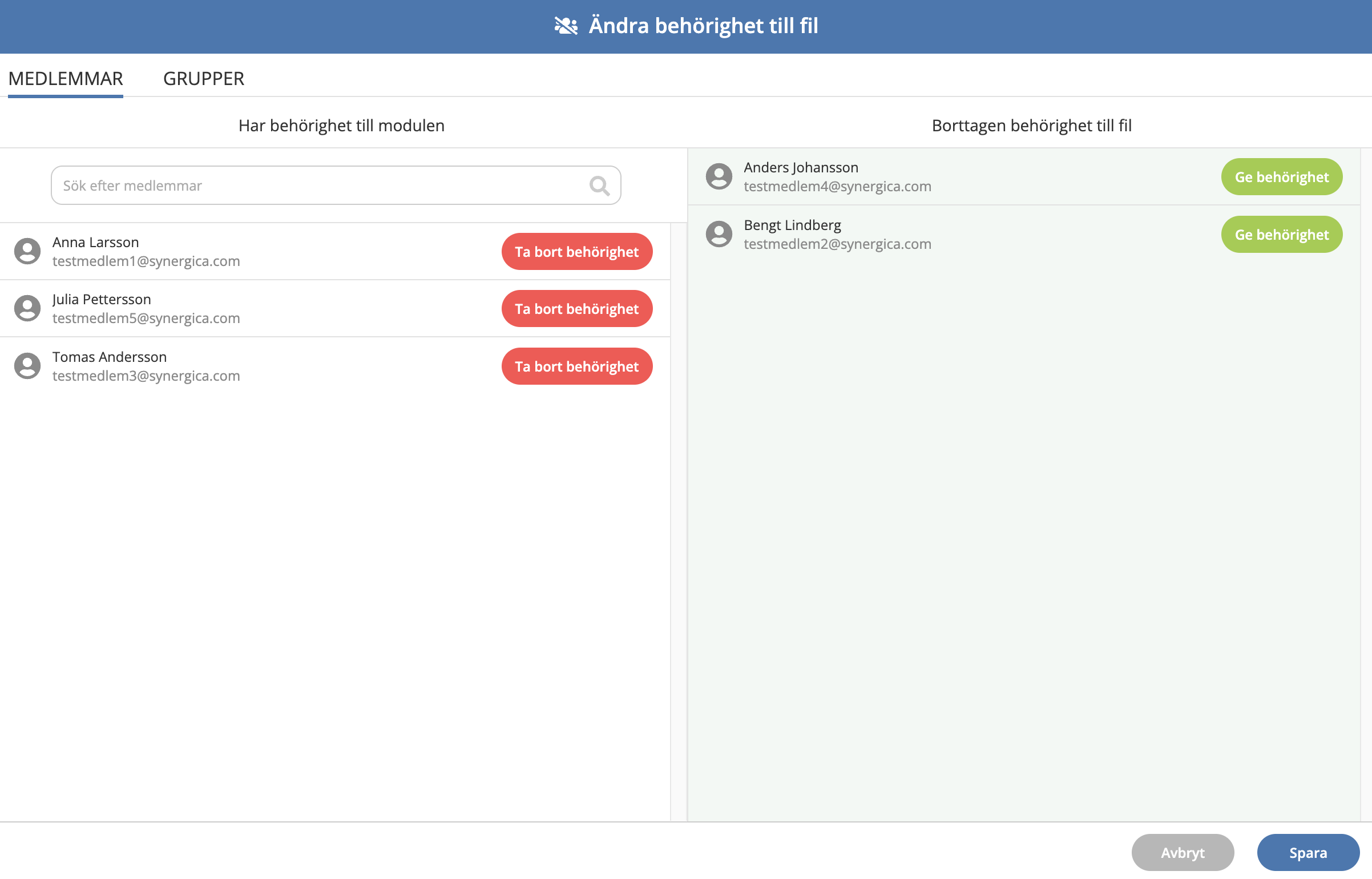Screen dimensions: 1372x879
Task: Focus the Sök efter medlemmar field
Action: click(x=336, y=186)
